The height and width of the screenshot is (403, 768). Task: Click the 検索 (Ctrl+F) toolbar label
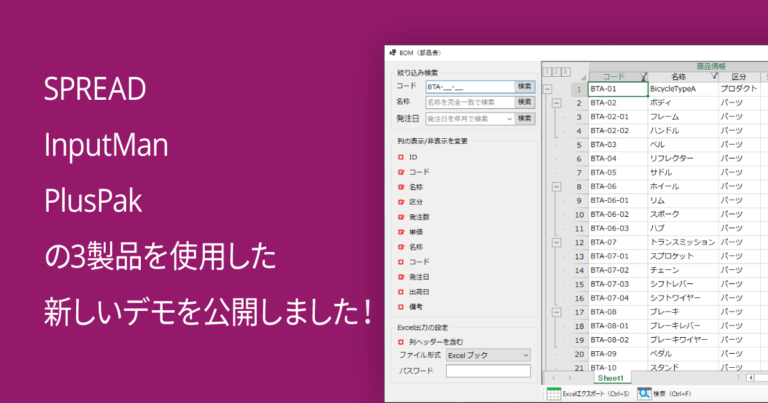point(672,394)
